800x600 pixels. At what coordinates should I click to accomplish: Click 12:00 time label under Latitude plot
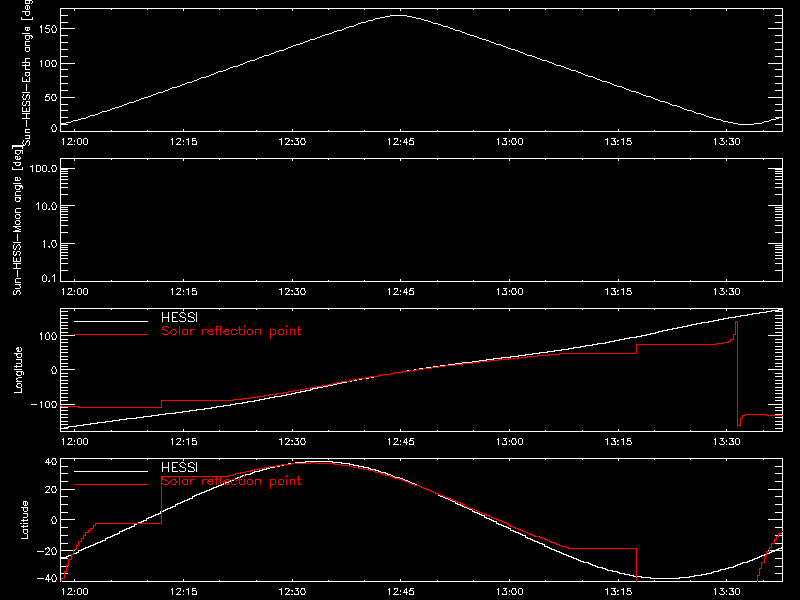(x=75, y=592)
